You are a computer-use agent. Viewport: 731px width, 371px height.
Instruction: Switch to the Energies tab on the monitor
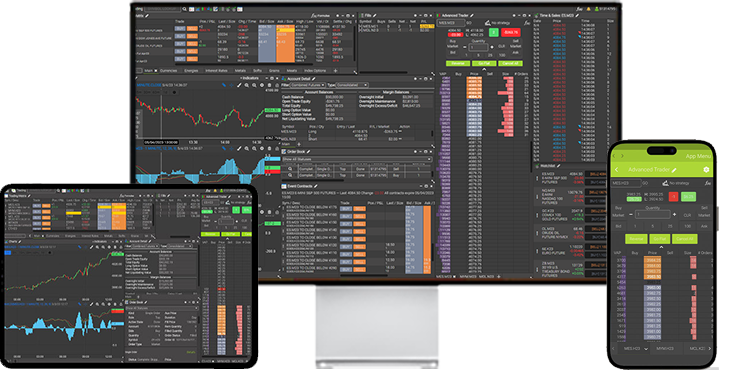[x=192, y=71]
